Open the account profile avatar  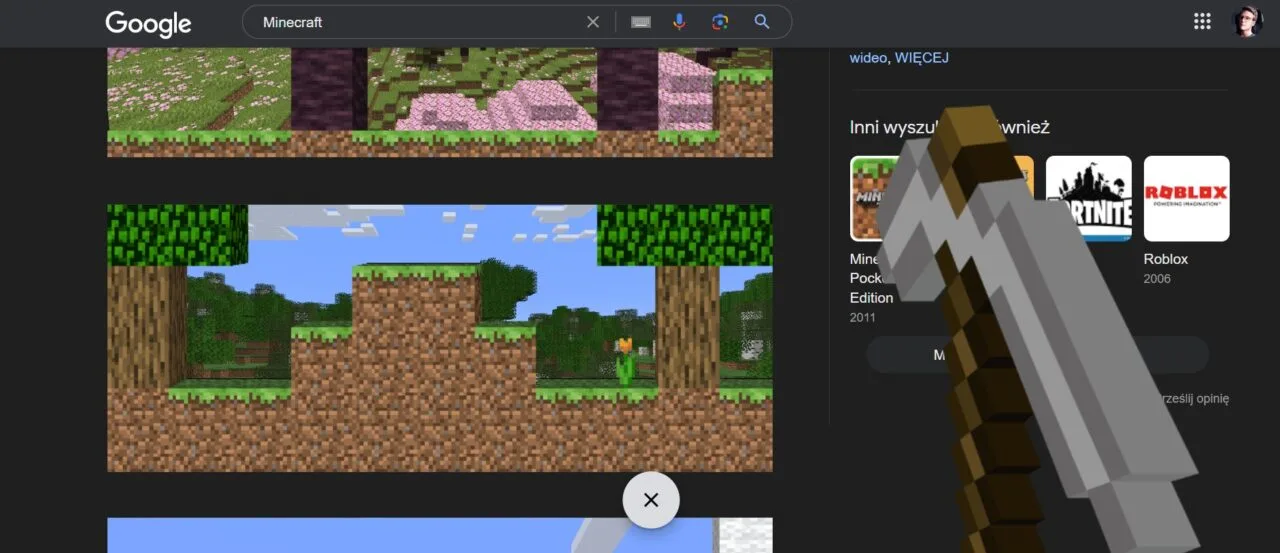1247,22
